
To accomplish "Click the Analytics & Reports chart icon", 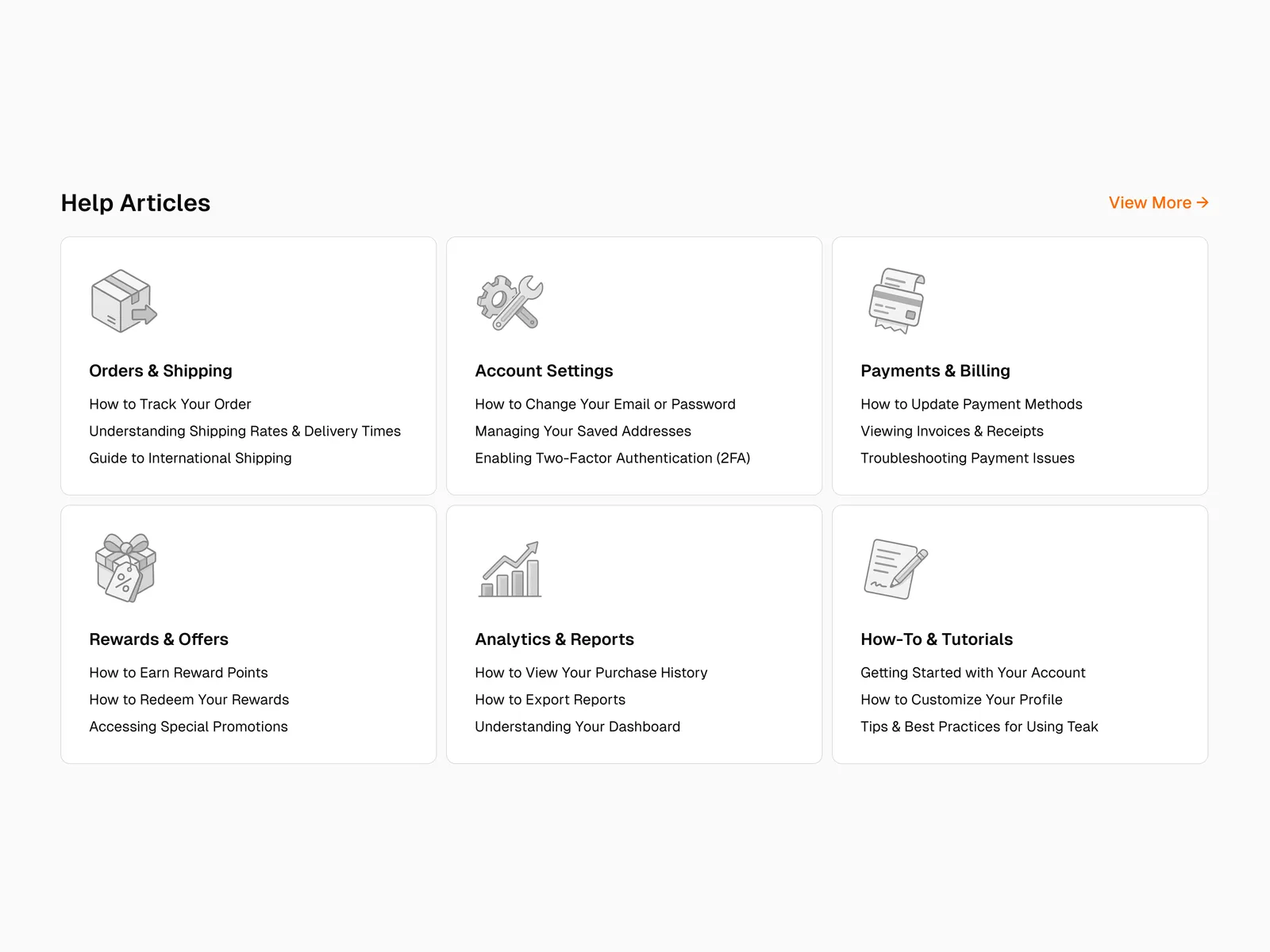I will (510, 570).
